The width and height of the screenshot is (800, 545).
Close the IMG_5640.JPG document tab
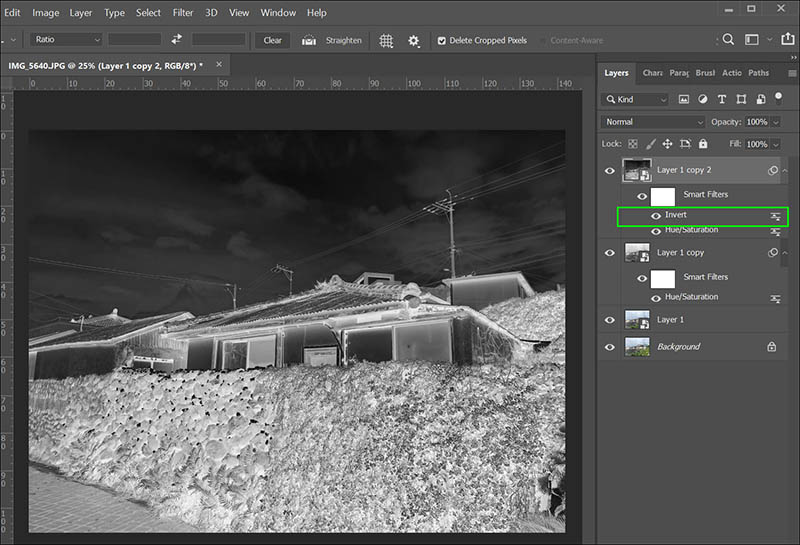219,64
